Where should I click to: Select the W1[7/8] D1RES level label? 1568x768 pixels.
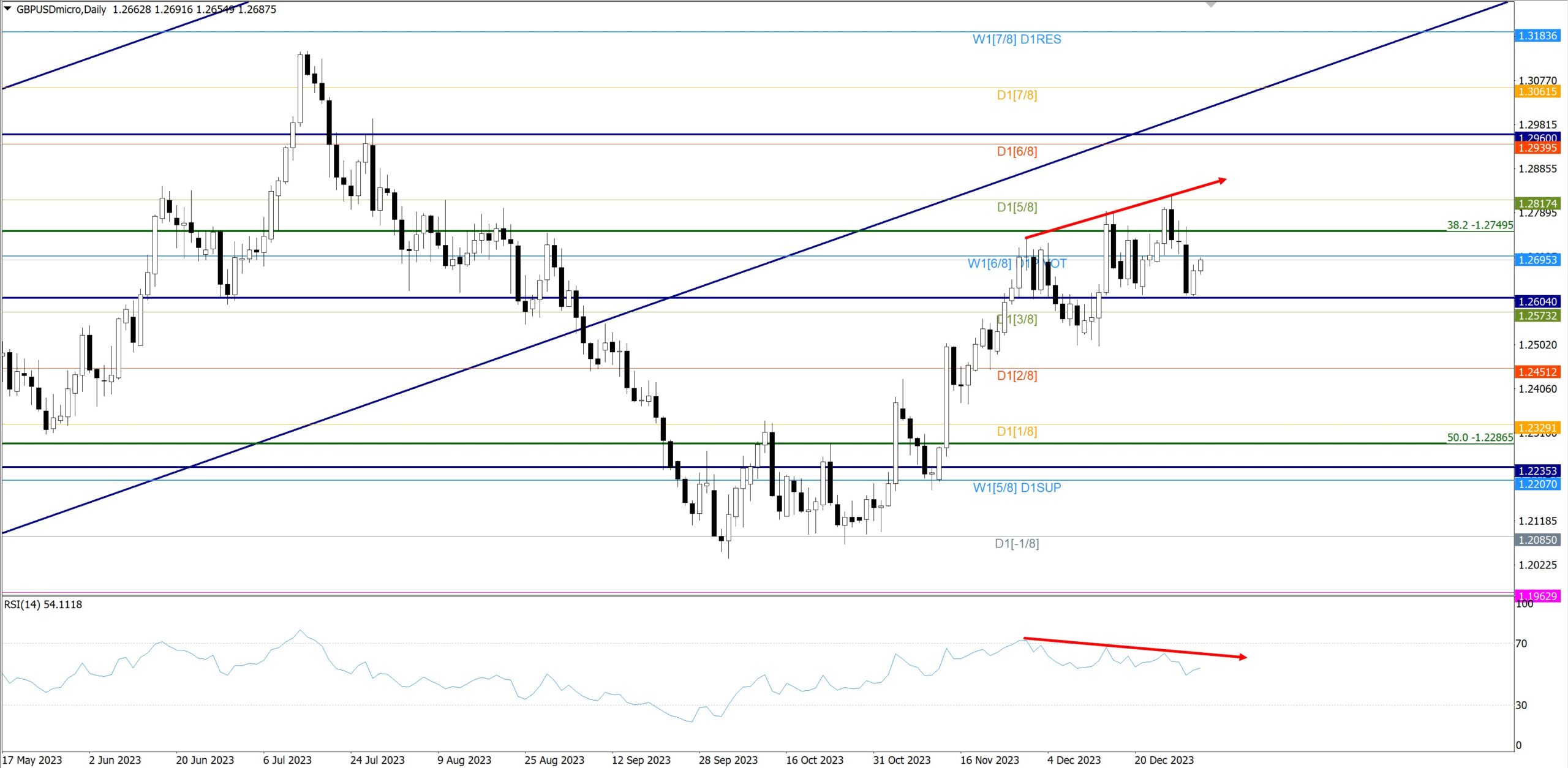point(1016,39)
